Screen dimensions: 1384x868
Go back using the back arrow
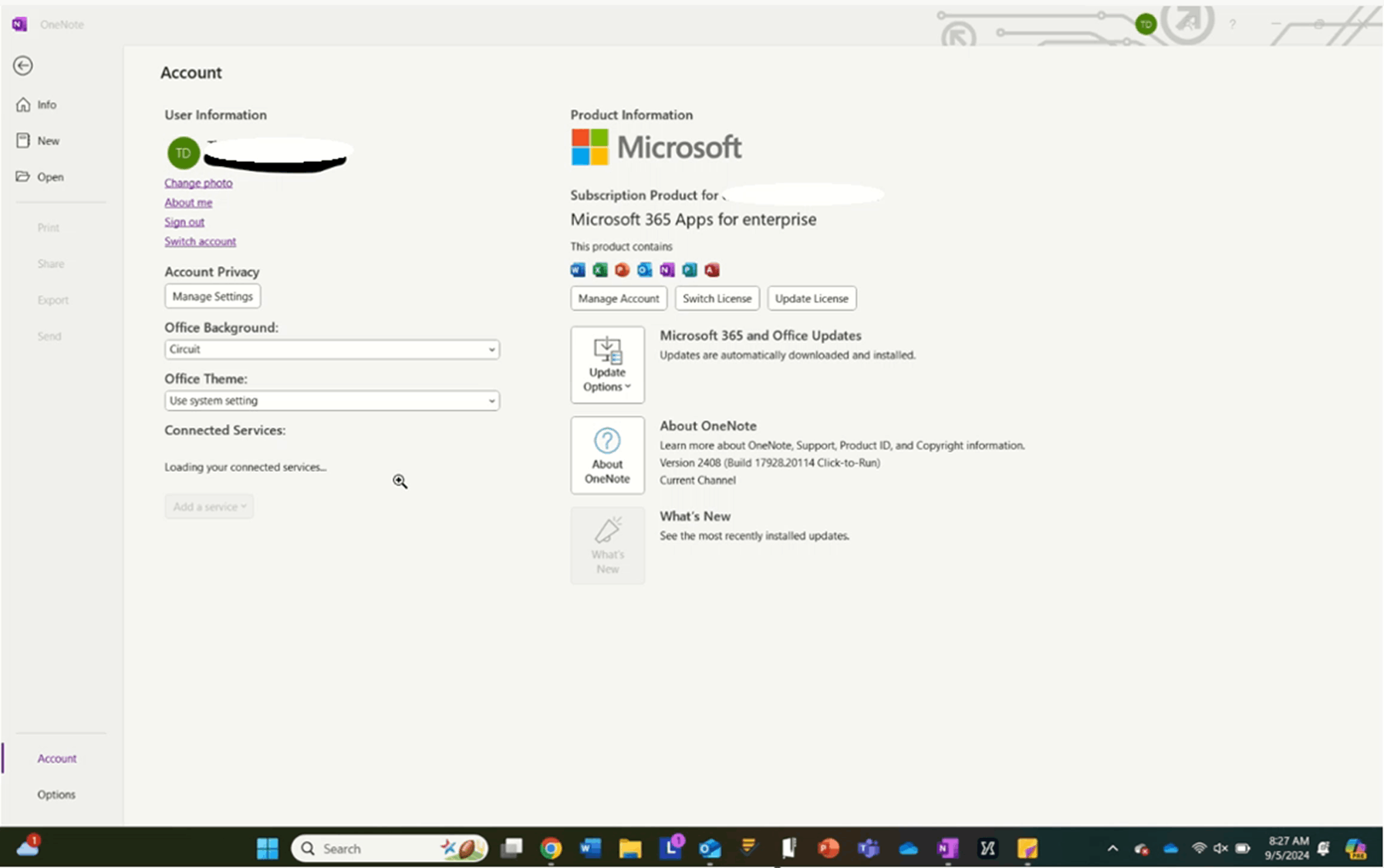(x=23, y=66)
